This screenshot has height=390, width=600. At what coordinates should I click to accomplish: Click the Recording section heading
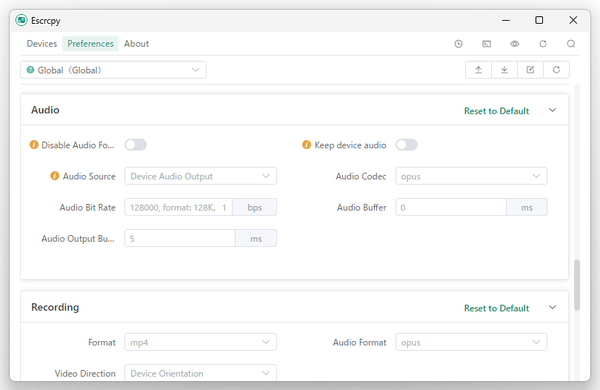coord(55,307)
